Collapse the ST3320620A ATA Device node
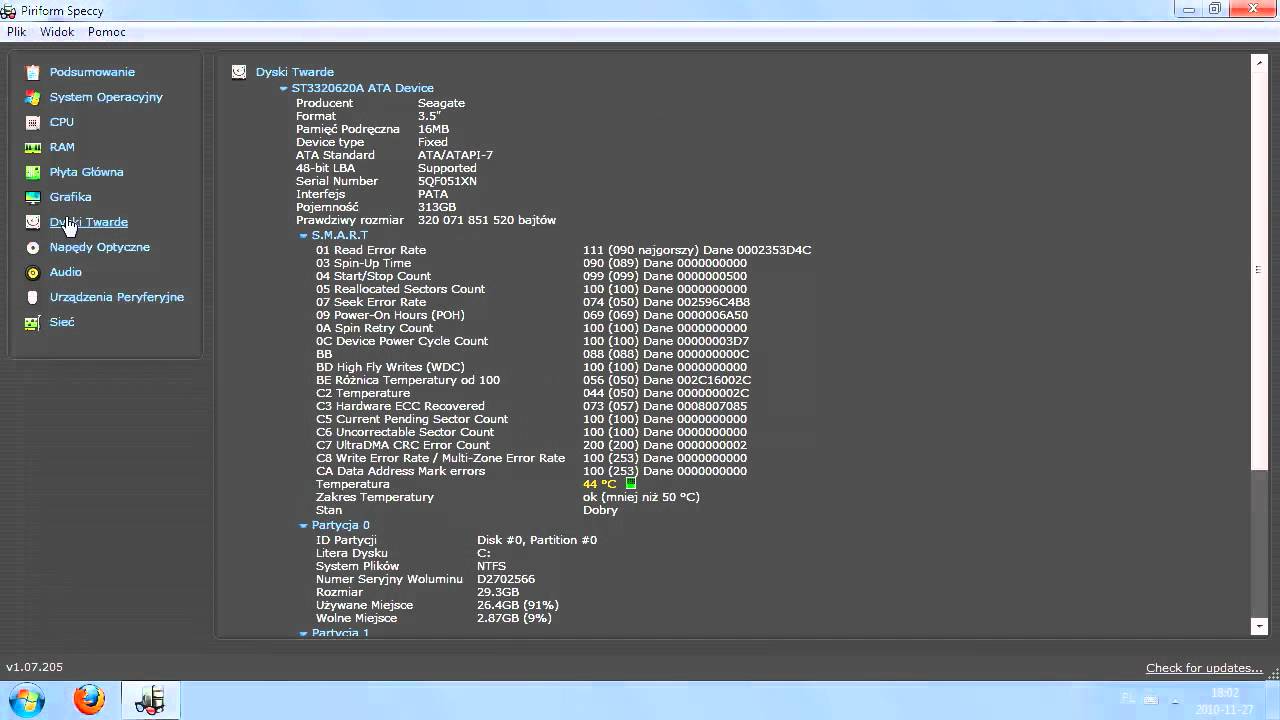1280x720 pixels. pos(284,89)
